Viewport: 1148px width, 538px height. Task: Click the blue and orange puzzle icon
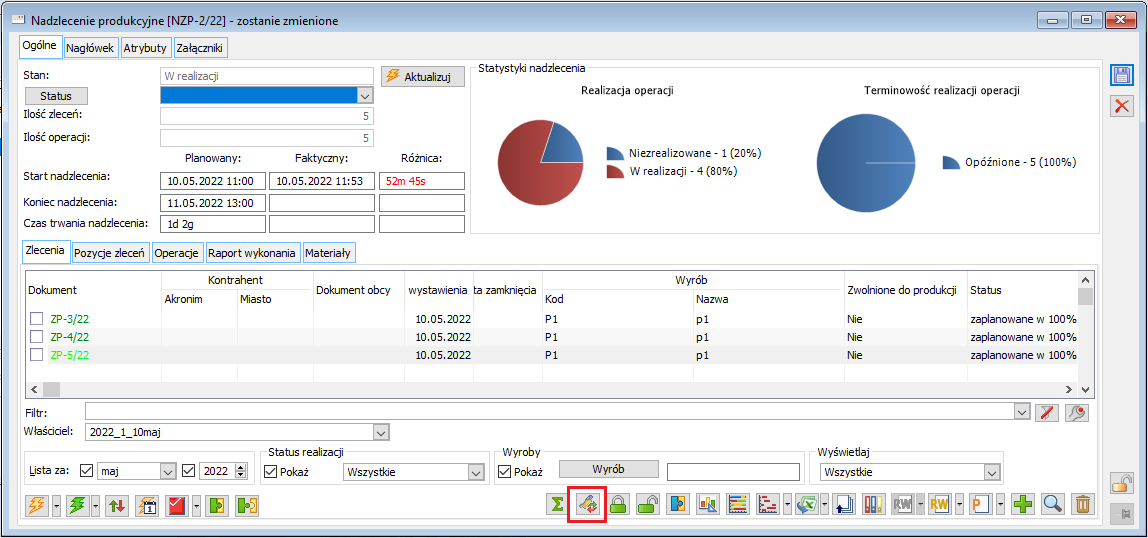[680, 504]
